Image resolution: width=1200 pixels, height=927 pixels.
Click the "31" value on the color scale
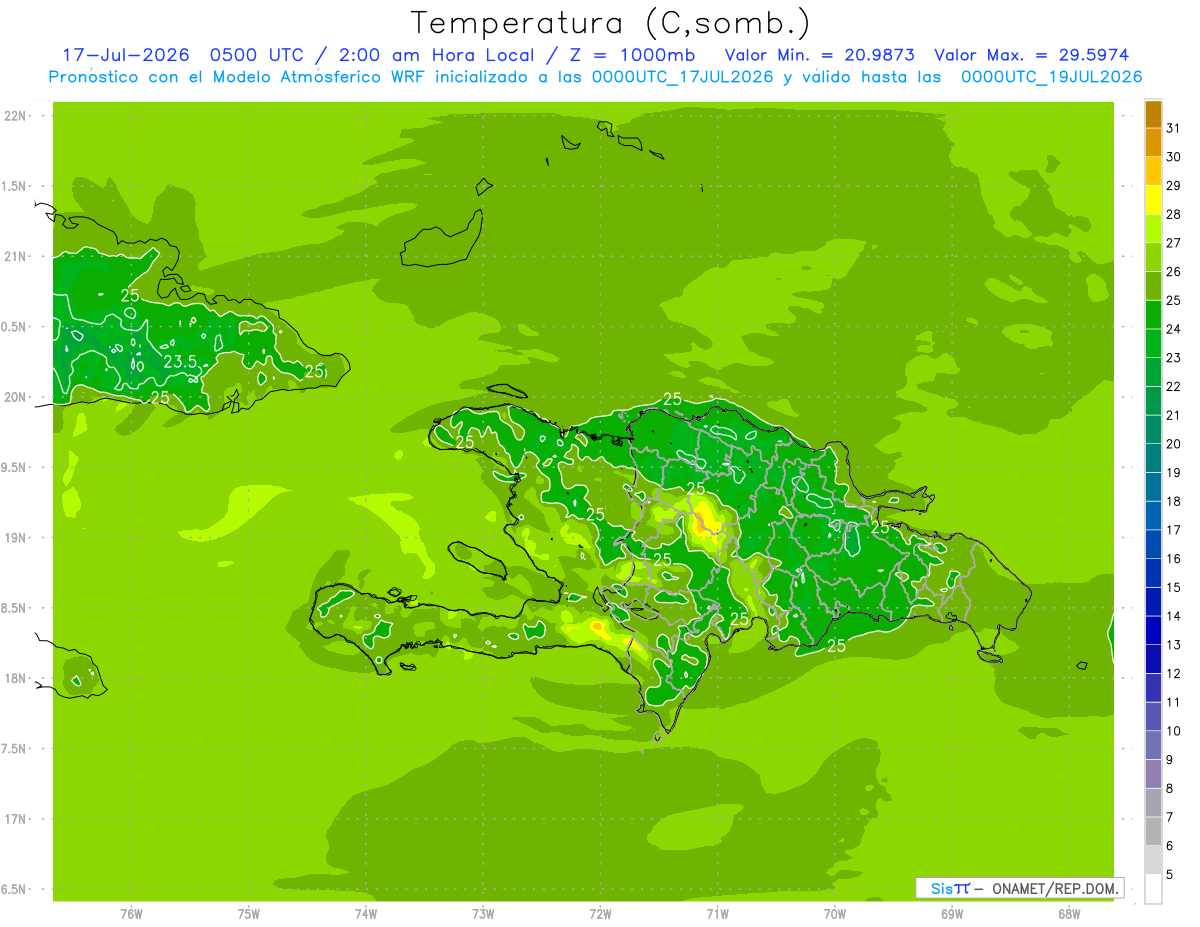coord(1174,128)
